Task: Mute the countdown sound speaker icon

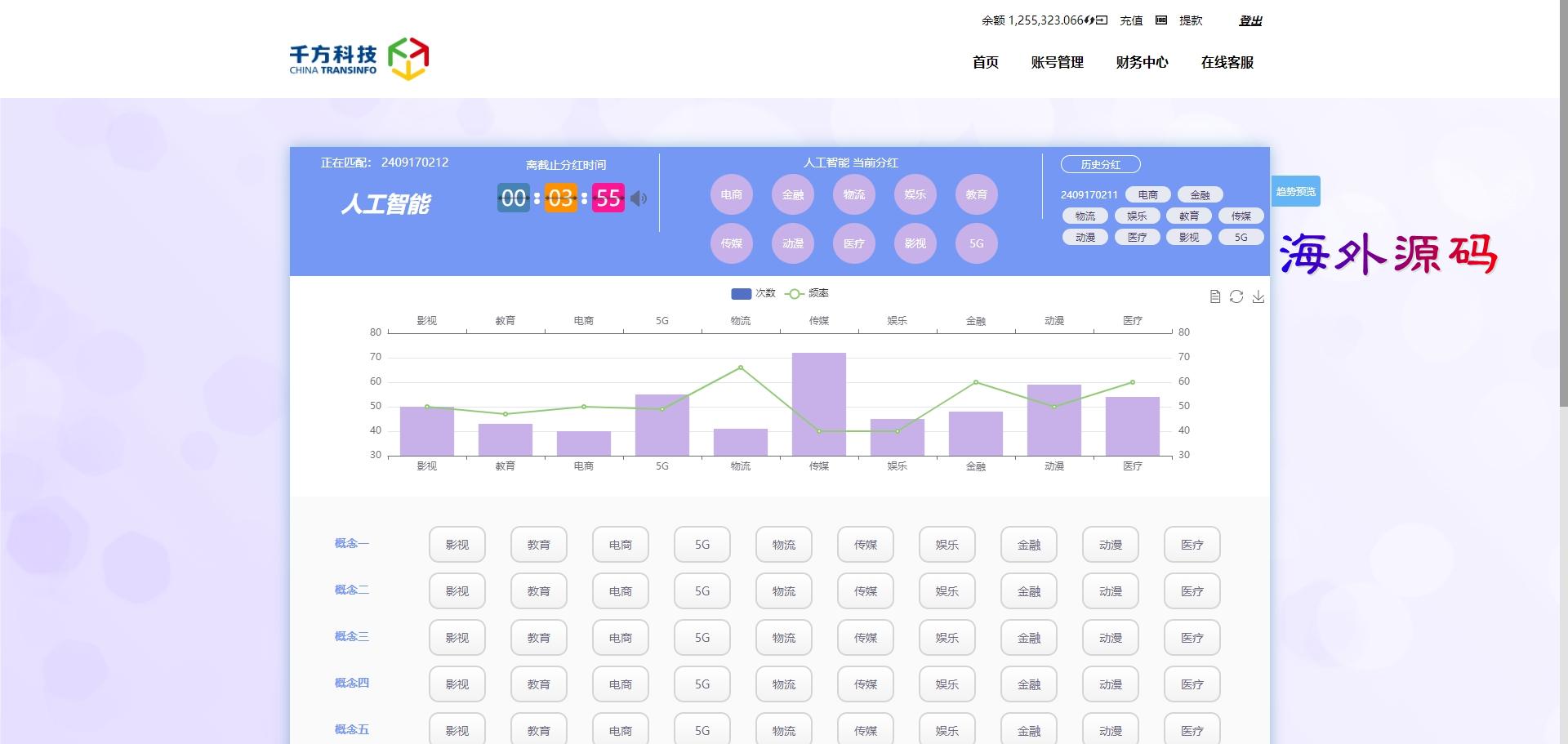Action: click(x=639, y=198)
